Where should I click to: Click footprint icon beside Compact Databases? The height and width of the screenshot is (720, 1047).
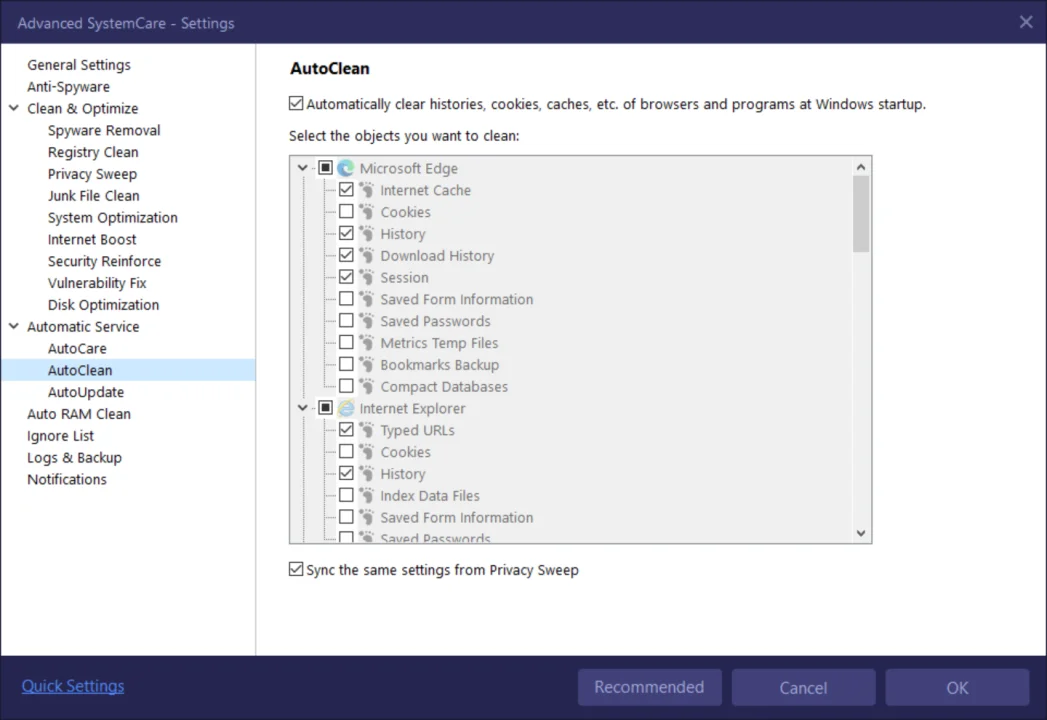[x=367, y=386]
